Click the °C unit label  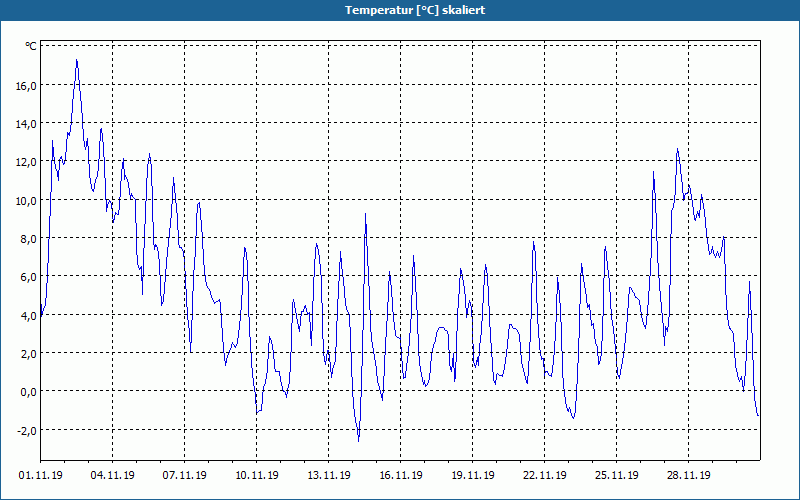click(31, 46)
